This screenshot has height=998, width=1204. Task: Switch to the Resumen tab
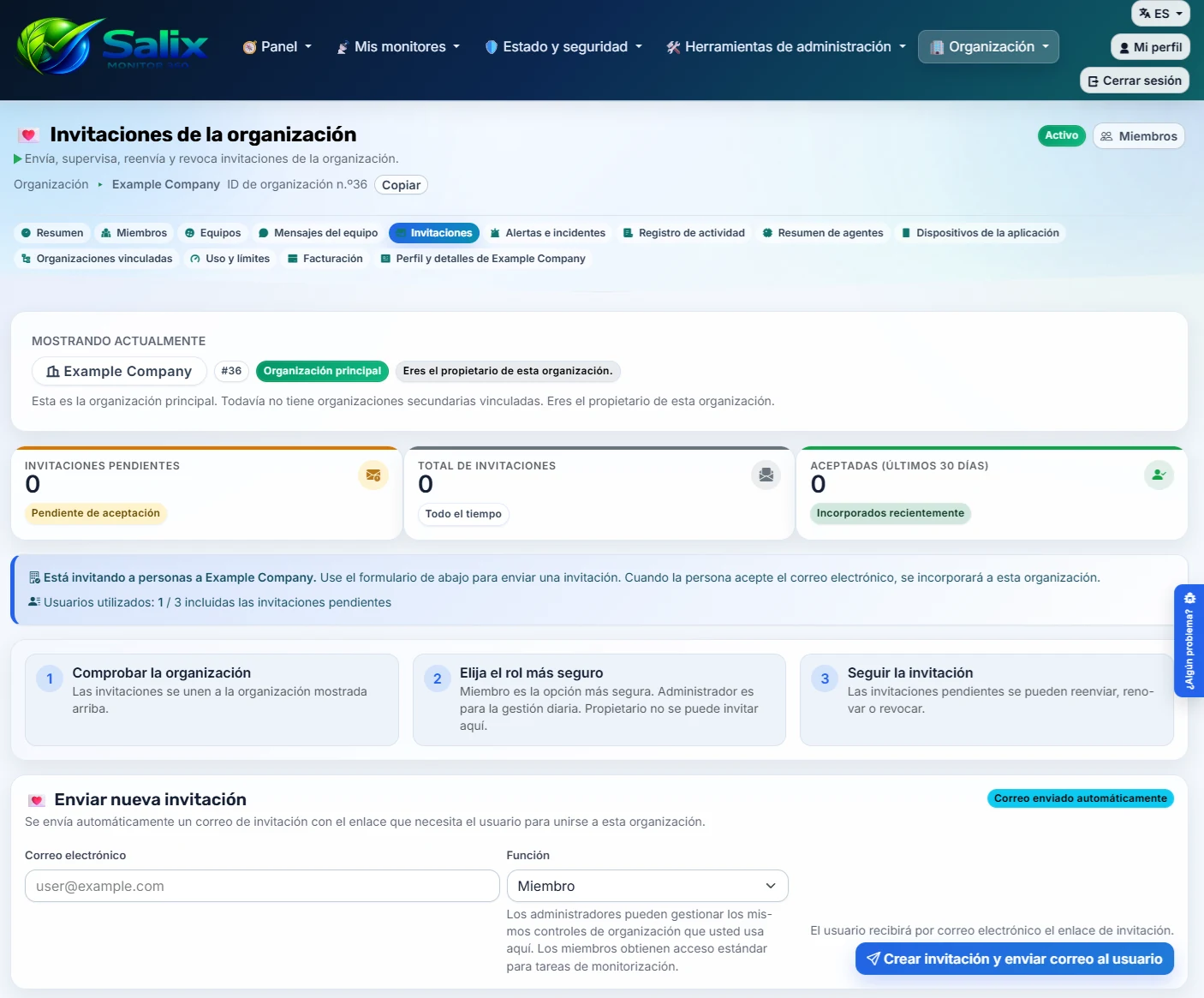[x=52, y=233]
